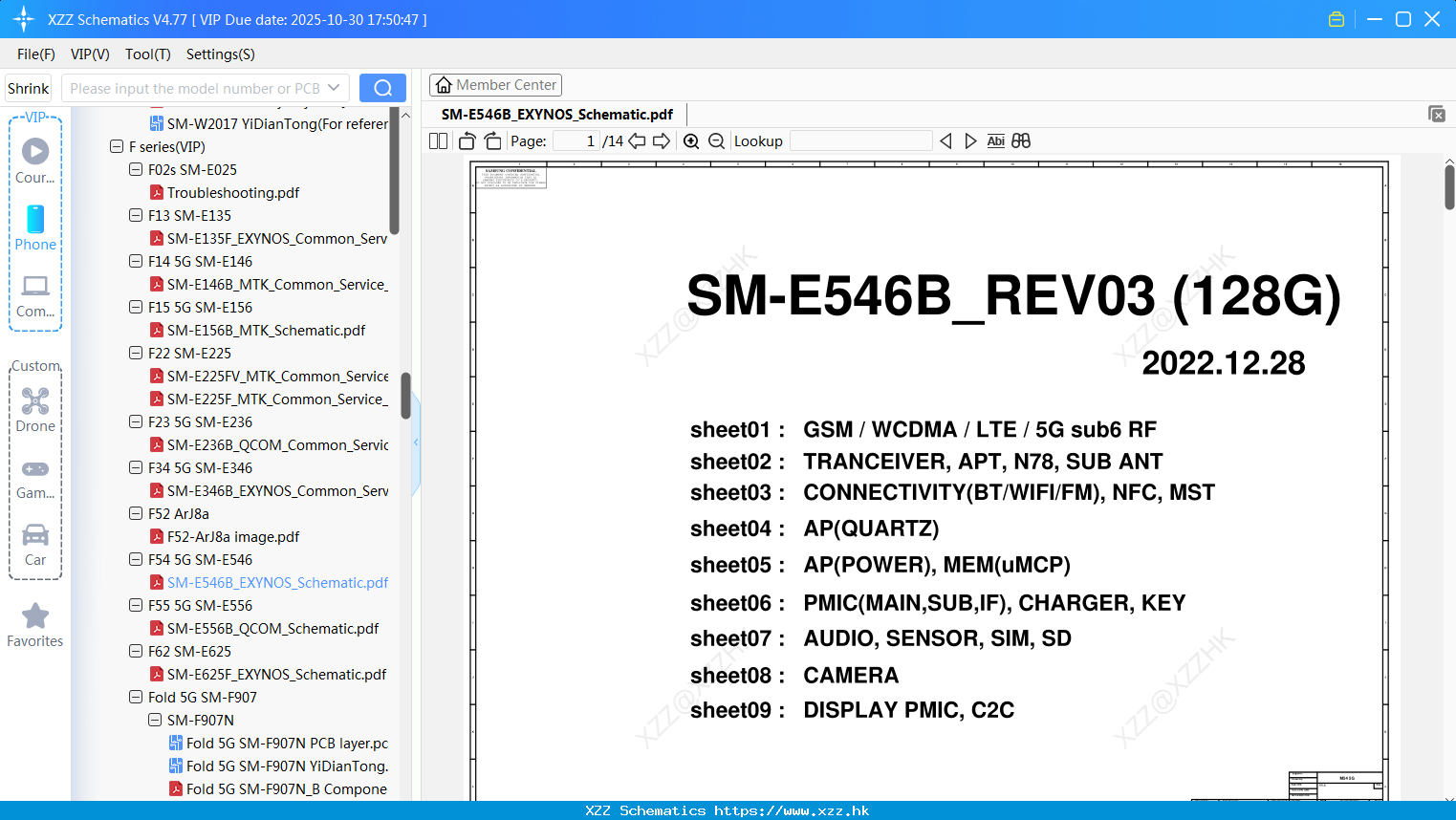Collapse the F54 5G SM-E546 node

[x=136, y=559]
